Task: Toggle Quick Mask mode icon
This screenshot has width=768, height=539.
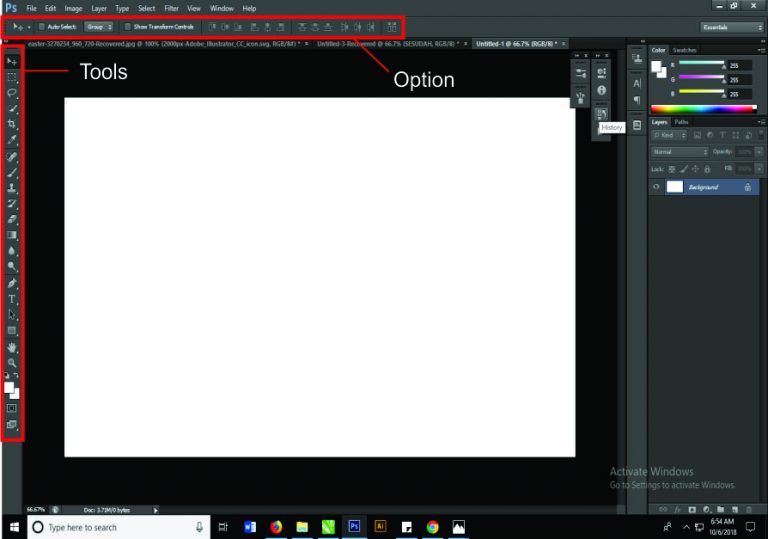Action: point(12,408)
